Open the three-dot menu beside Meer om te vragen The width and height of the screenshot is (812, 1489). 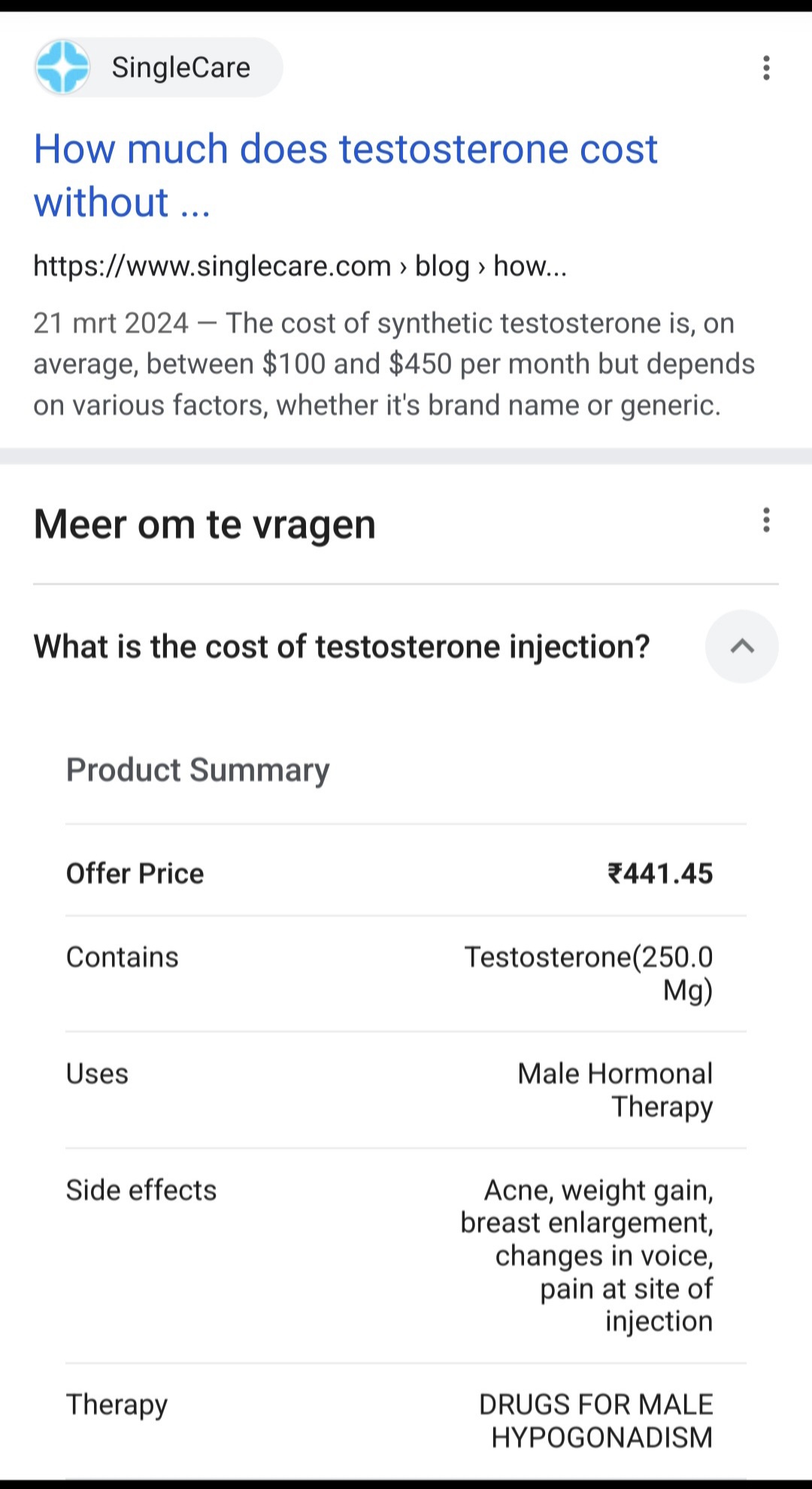(766, 520)
